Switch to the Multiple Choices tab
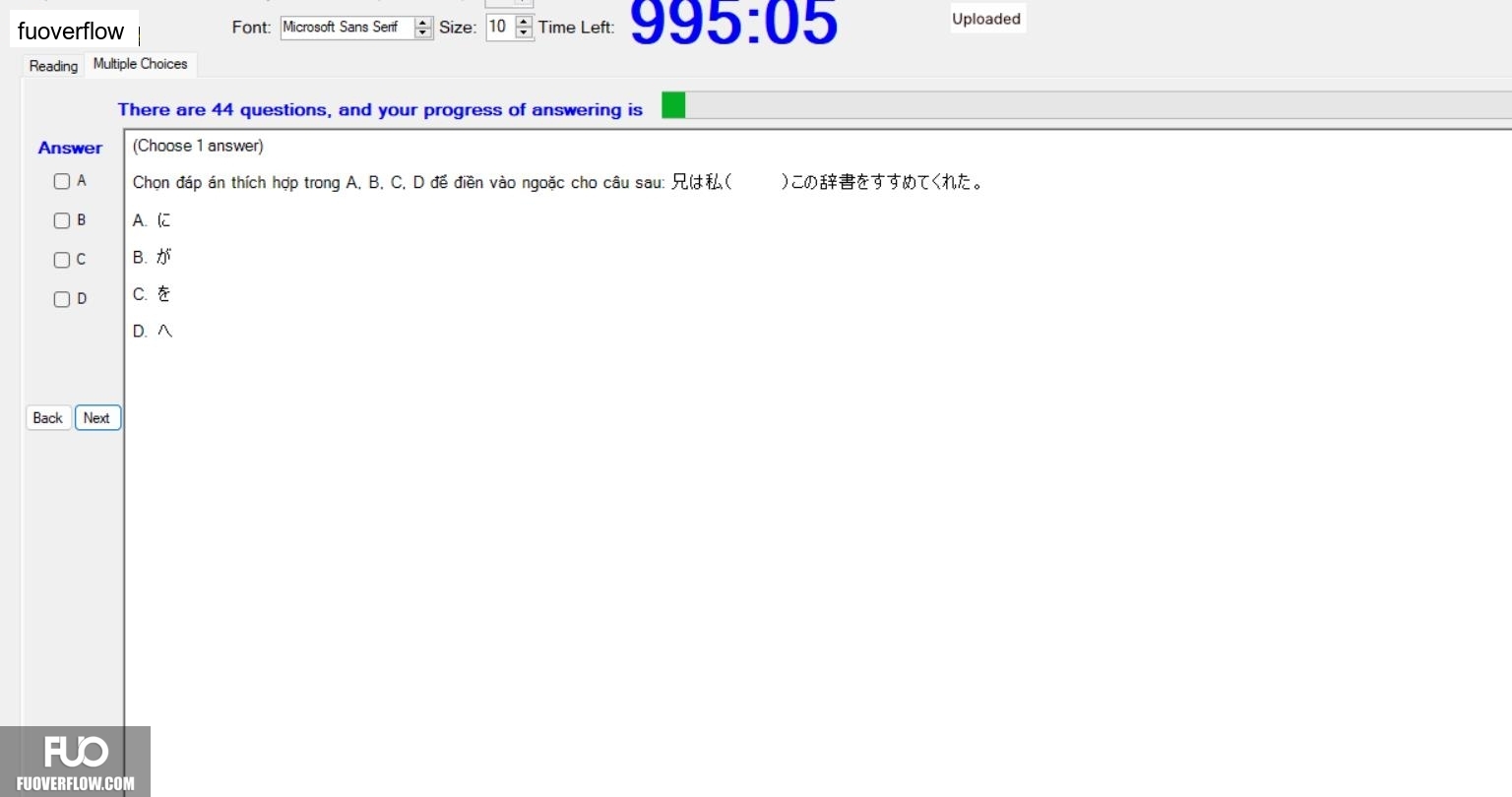Viewport: 1512px width, 797px height. 140,64
